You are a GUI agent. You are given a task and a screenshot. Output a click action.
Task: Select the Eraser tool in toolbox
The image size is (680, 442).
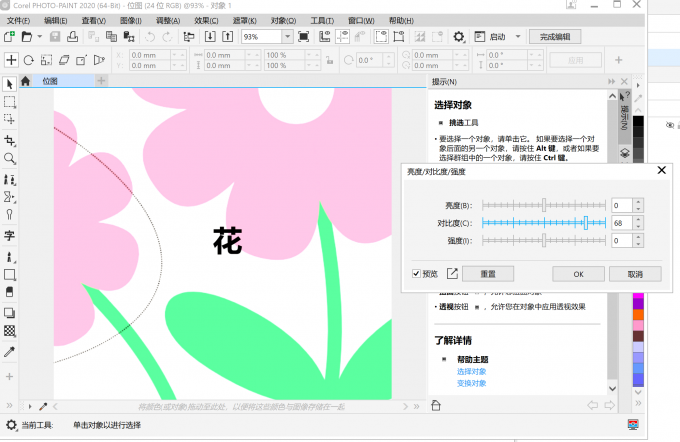(x=10, y=292)
